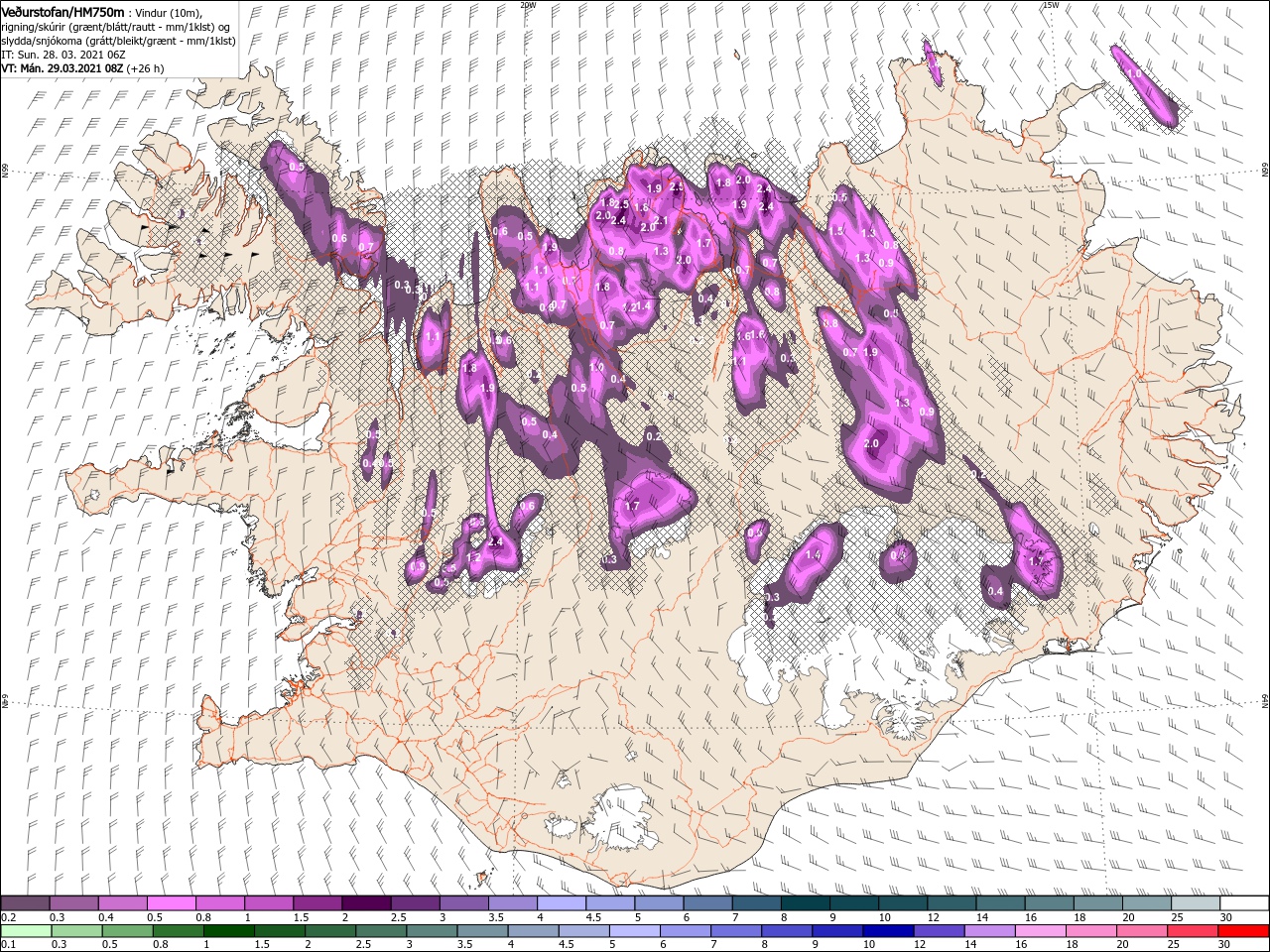The height and width of the screenshot is (952, 1270).
Task: Select the 4 grey-blue swatch, lower rain scale
Action: click(x=533, y=931)
